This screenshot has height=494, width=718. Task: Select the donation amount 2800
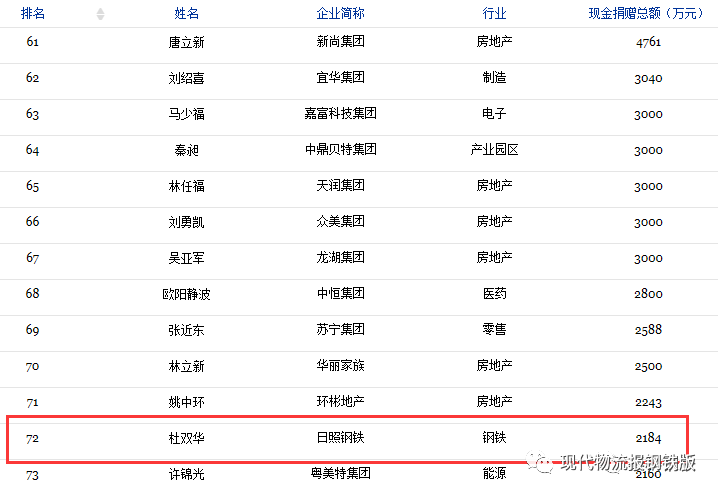pos(648,294)
